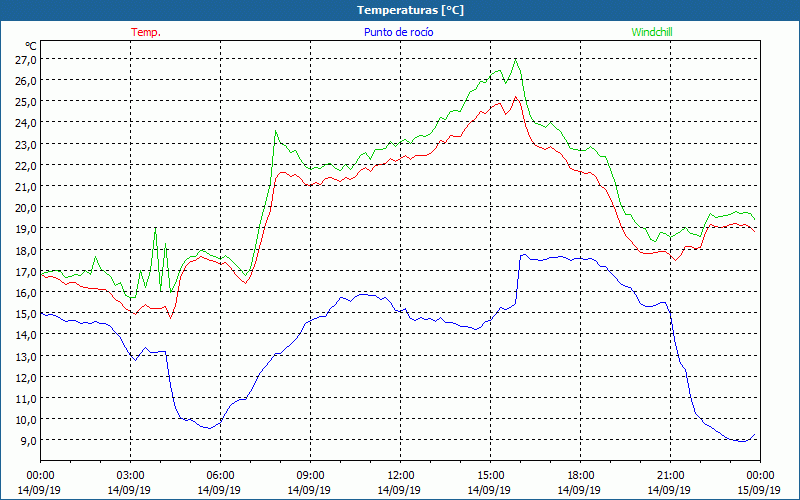Click the 19,0 y-axis value

pyautogui.click(x=28, y=229)
